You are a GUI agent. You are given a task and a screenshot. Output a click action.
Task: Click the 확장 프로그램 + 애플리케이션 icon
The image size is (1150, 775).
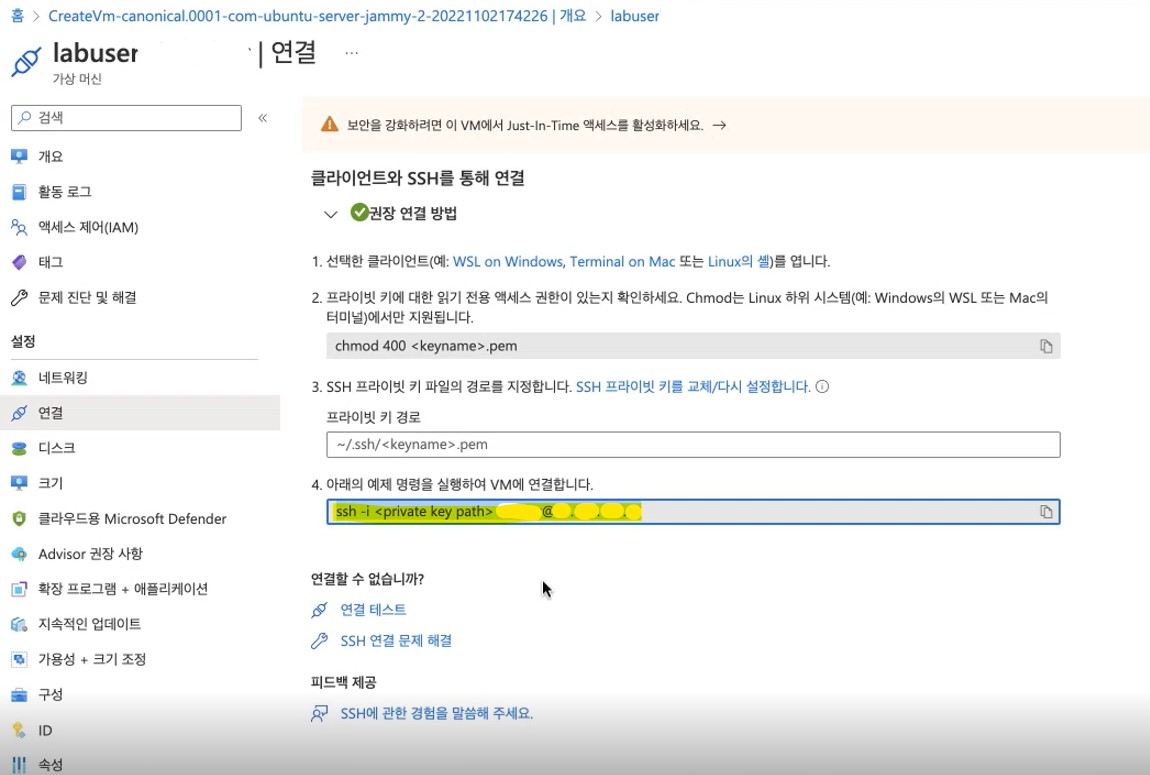tap(19, 589)
